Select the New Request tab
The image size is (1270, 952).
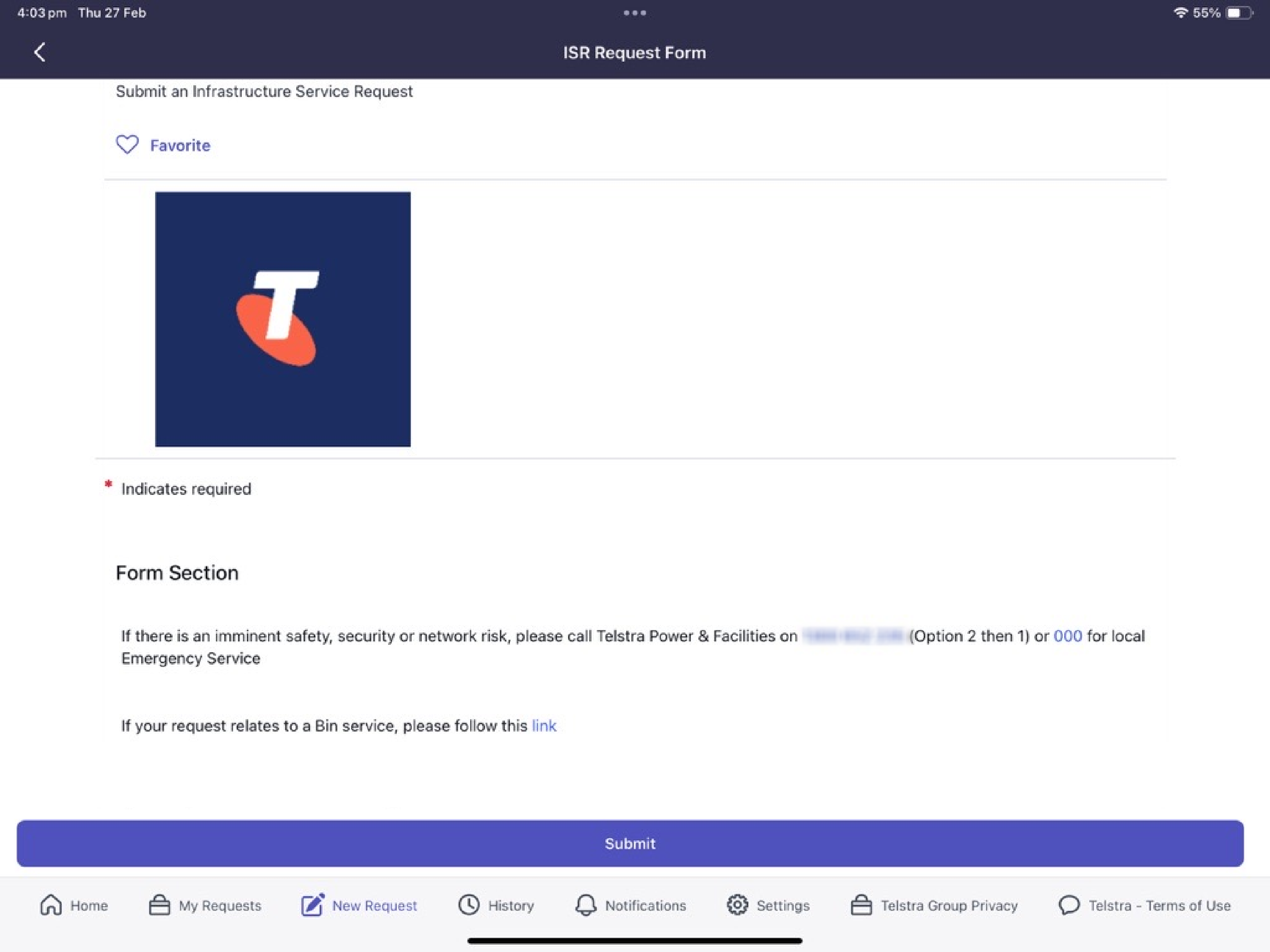359,905
